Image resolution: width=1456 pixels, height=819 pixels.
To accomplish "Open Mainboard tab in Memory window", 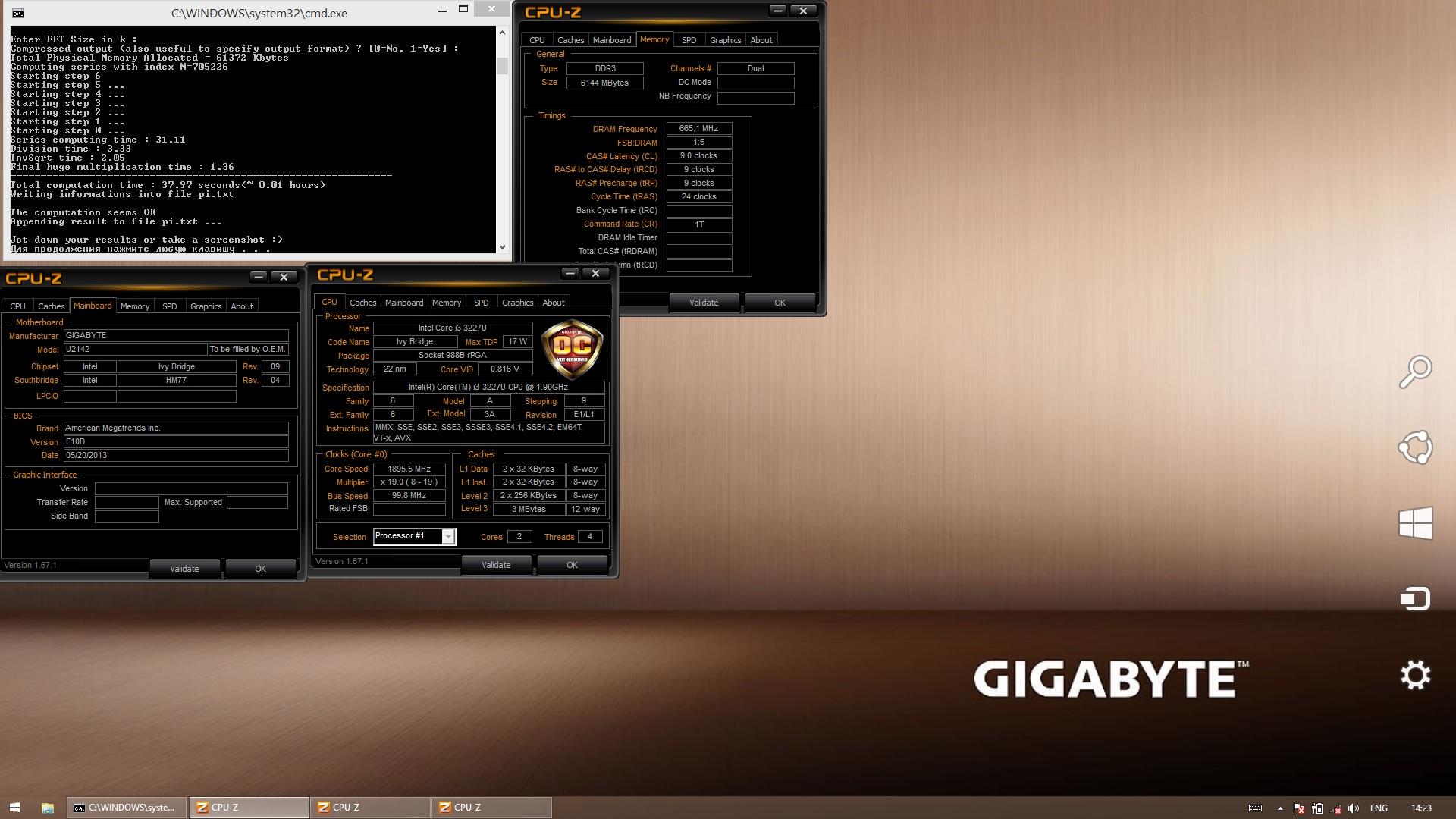I will 612,40.
